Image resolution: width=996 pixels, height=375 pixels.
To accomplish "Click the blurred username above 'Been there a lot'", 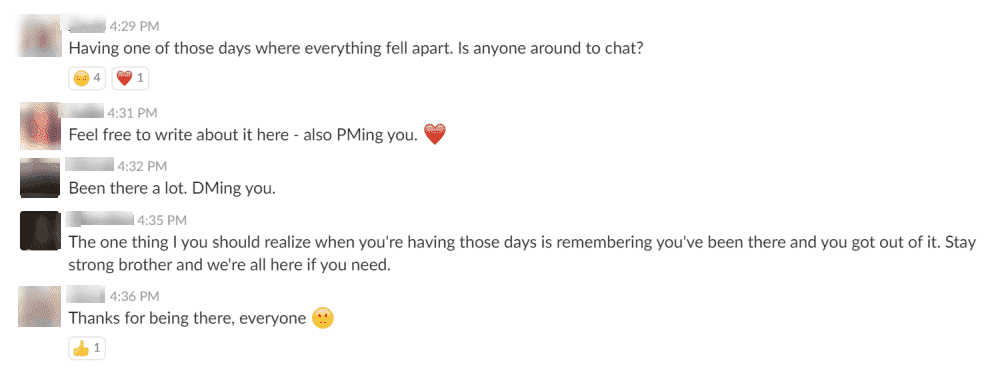I will click(x=90, y=165).
